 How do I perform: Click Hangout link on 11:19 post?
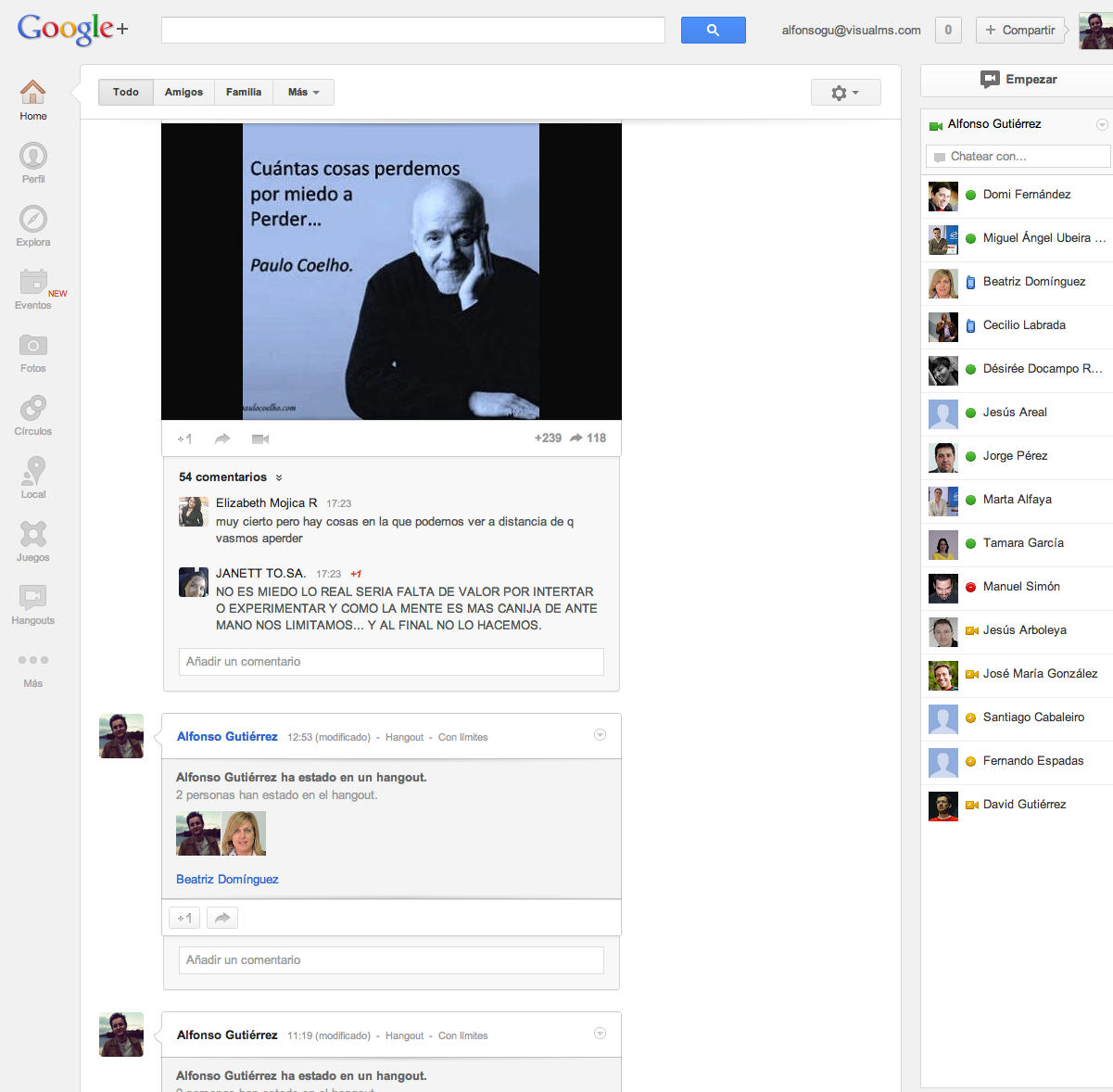pyautogui.click(x=404, y=1035)
